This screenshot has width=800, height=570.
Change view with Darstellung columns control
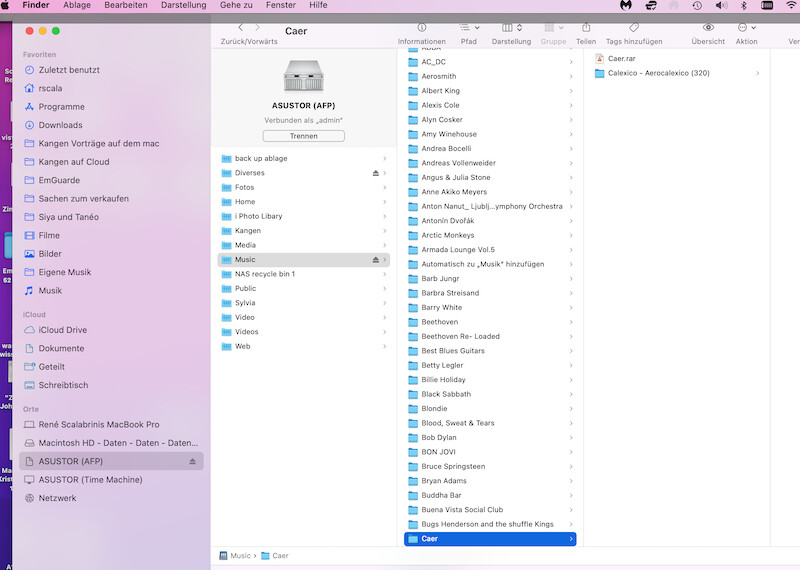coord(512,28)
